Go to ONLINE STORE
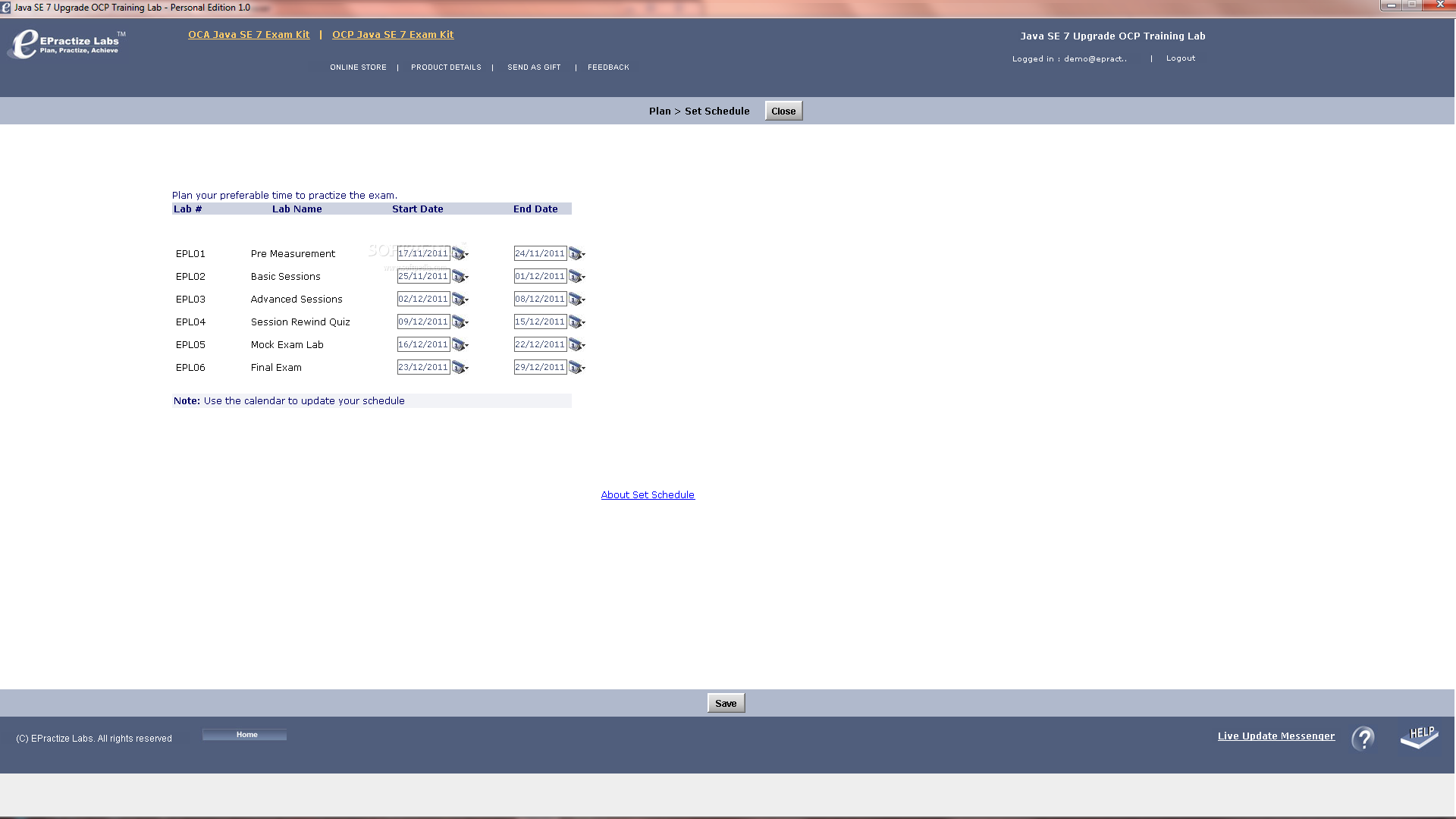This screenshot has height=819, width=1456. (358, 67)
